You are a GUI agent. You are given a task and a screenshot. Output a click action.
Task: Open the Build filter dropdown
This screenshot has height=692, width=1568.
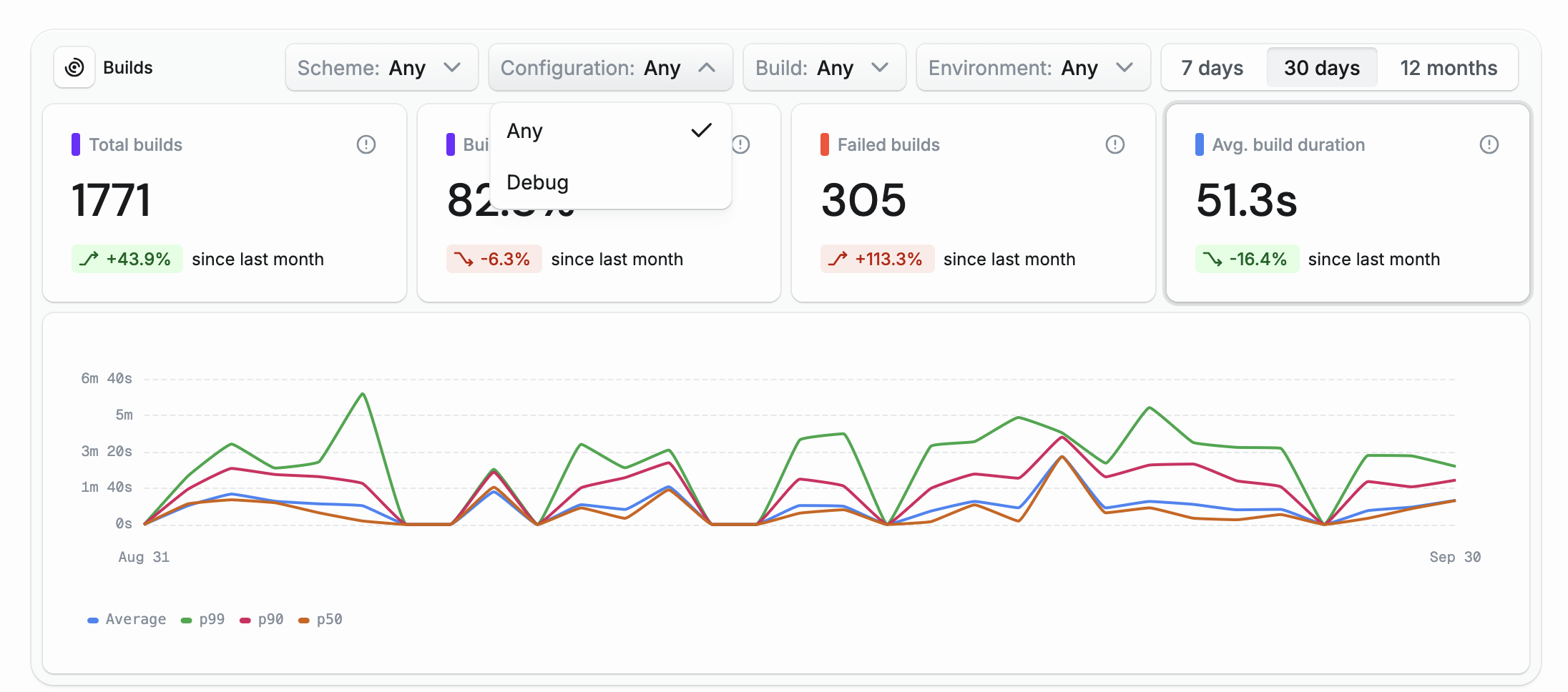pos(824,68)
